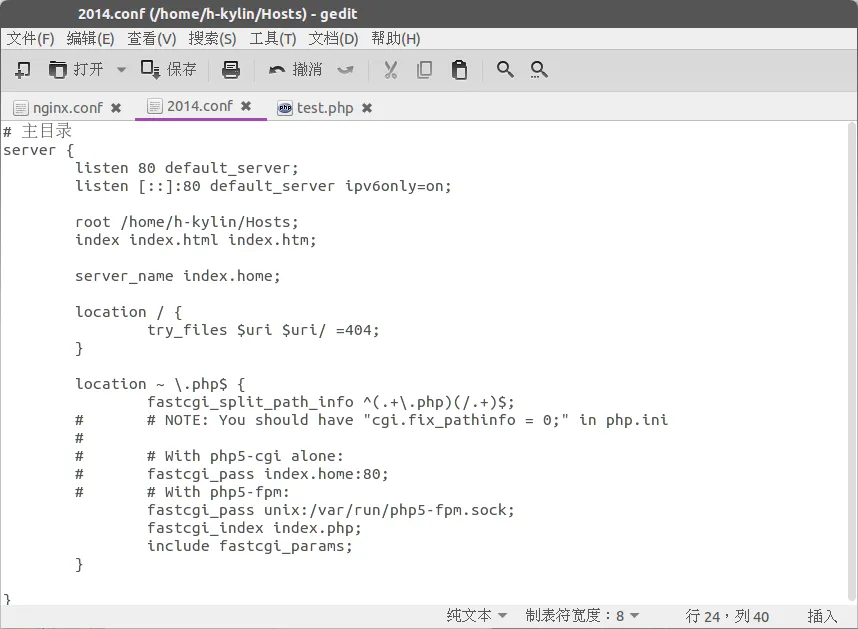858x629 pixels.
Task: Click the redo arrow icon
Action: point(346,70)
